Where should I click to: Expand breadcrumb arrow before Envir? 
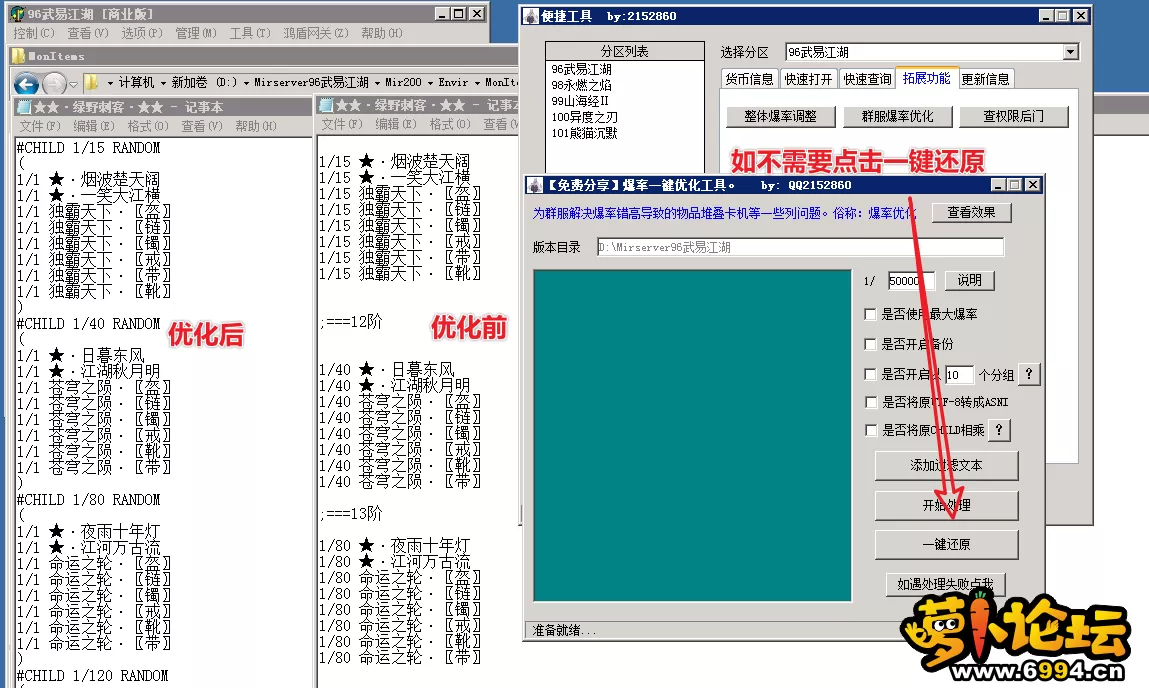431,83
